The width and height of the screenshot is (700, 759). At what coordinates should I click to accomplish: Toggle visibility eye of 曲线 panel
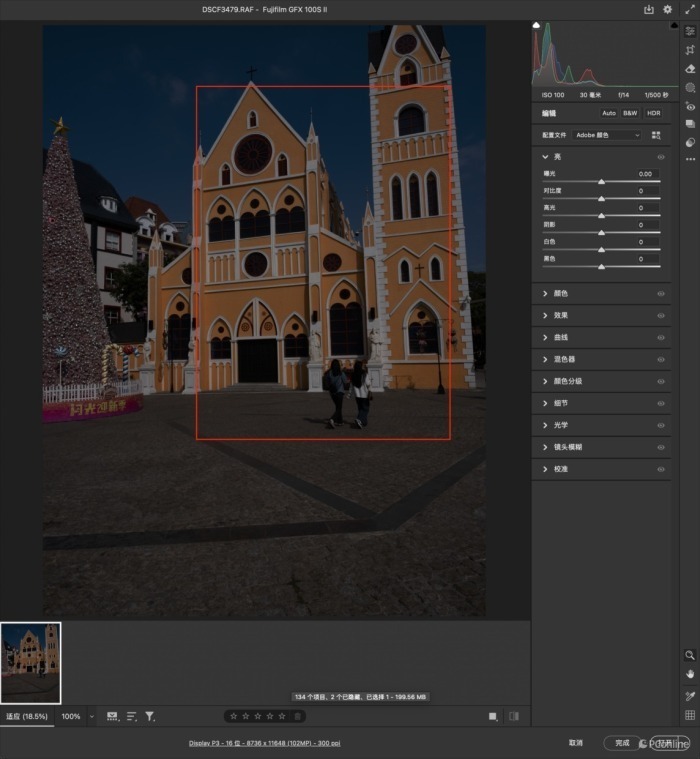click(661, 337)
